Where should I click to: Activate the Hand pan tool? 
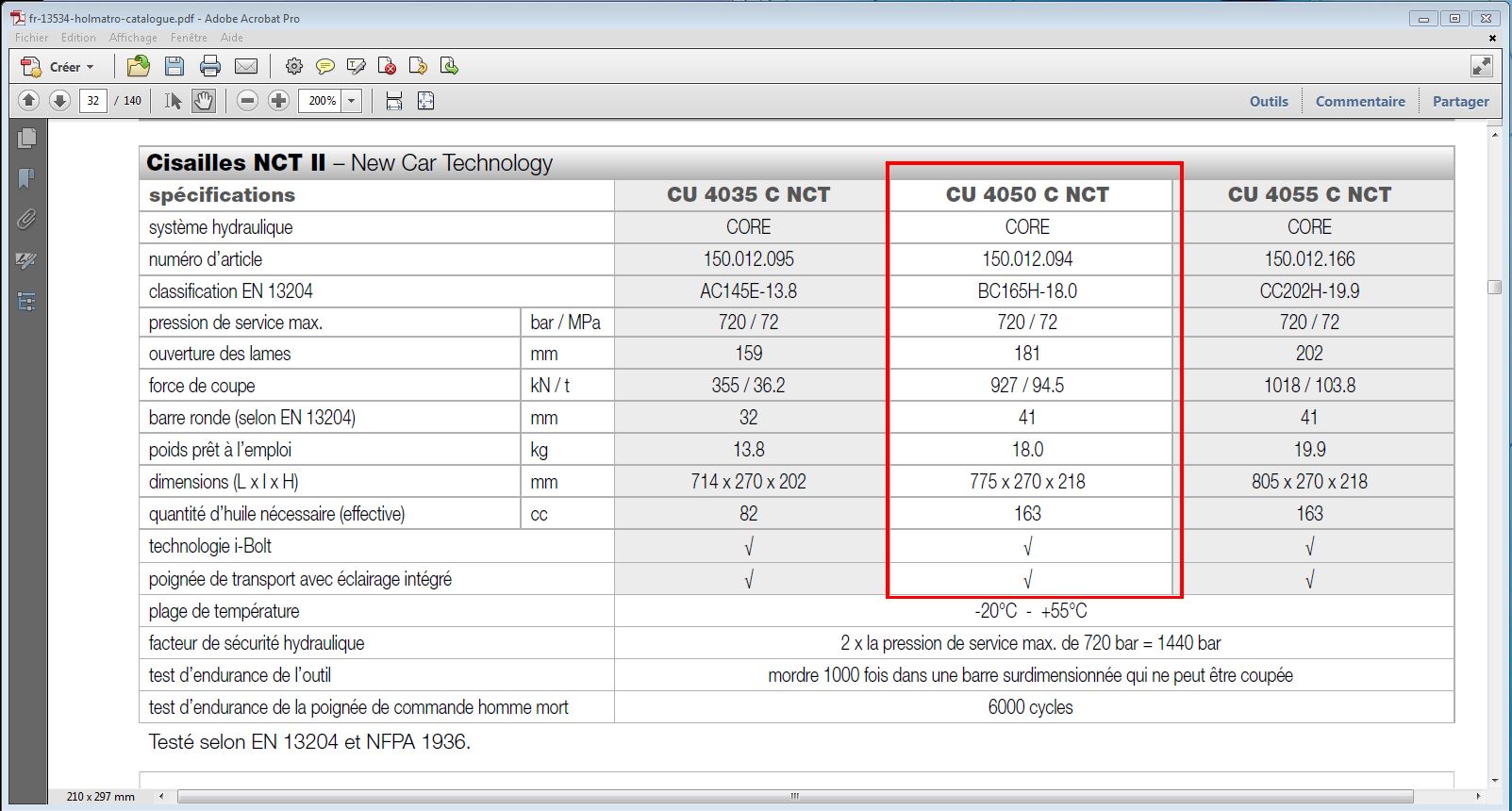(204, 100)
